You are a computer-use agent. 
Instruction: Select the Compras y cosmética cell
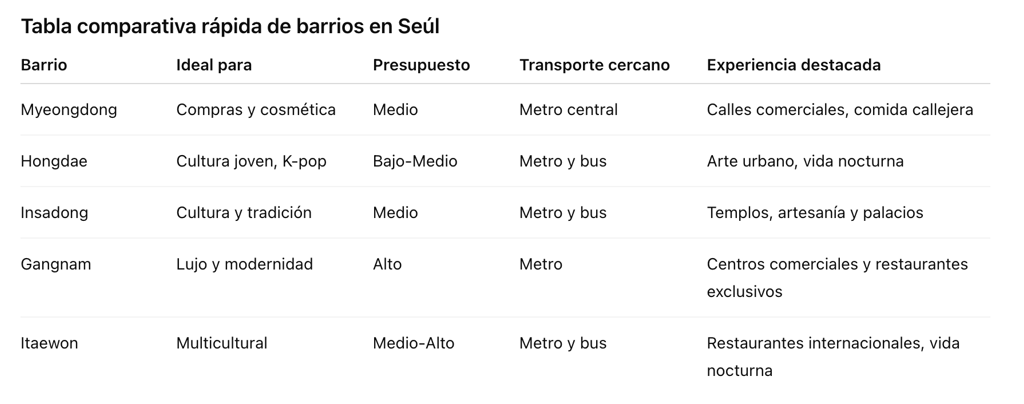coord(256,110)
